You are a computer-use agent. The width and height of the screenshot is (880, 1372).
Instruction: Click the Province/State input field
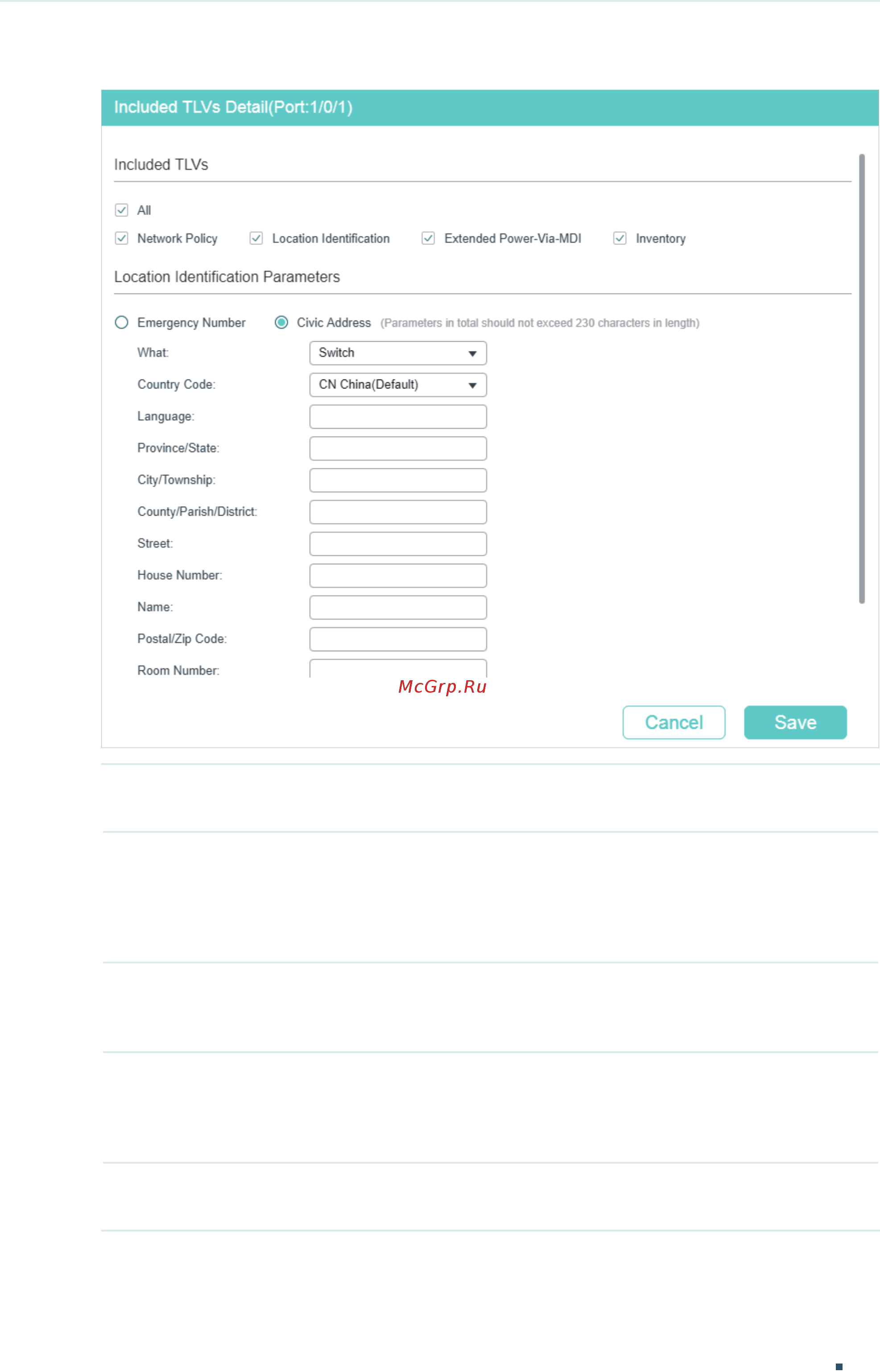coord(398,449)
